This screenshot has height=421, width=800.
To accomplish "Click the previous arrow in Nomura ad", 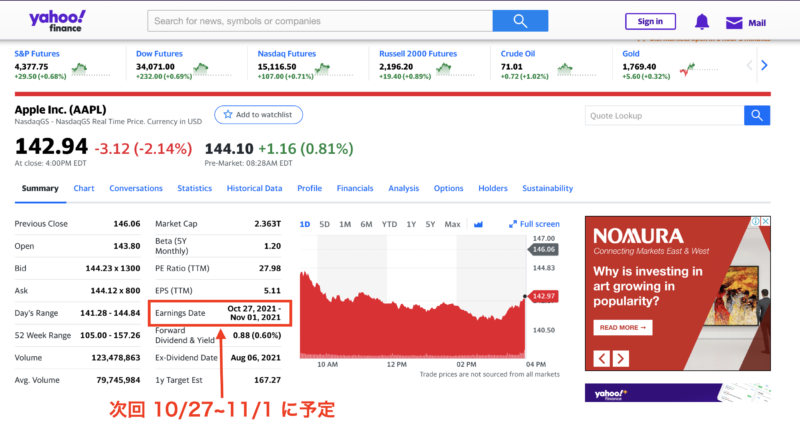I will [x=602, y=358].
